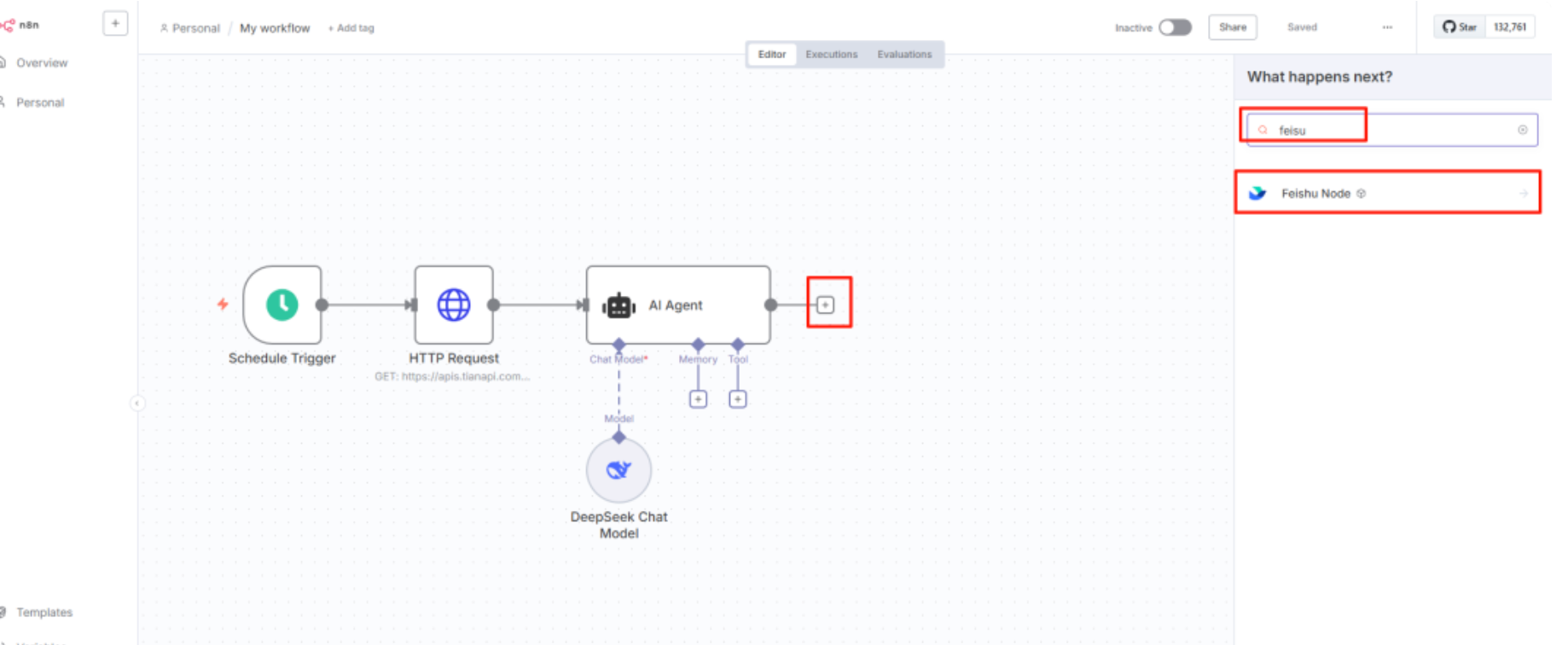Screen dimensions: 1568x645
Task: Clear the node search field
Action: 1522,130
